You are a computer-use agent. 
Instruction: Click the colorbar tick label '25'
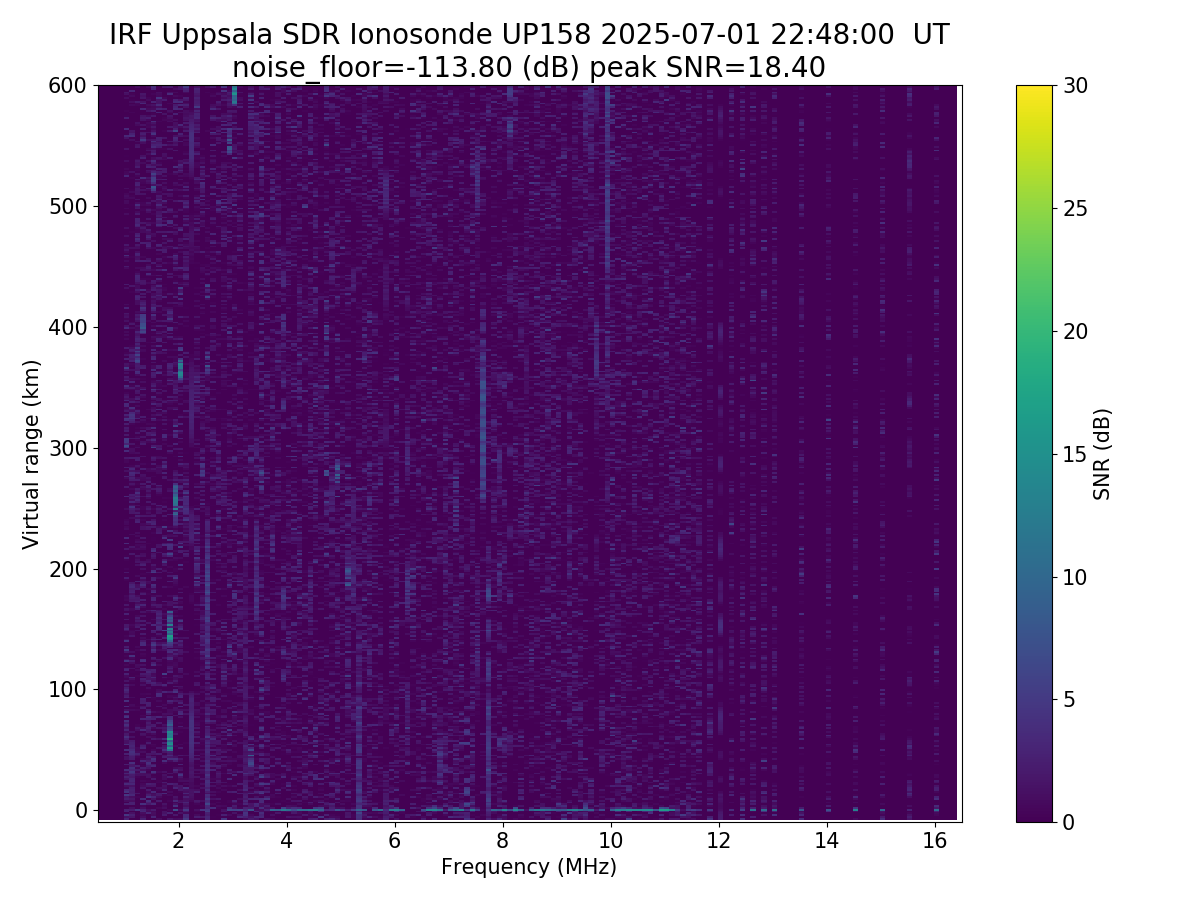(1077, 209)
